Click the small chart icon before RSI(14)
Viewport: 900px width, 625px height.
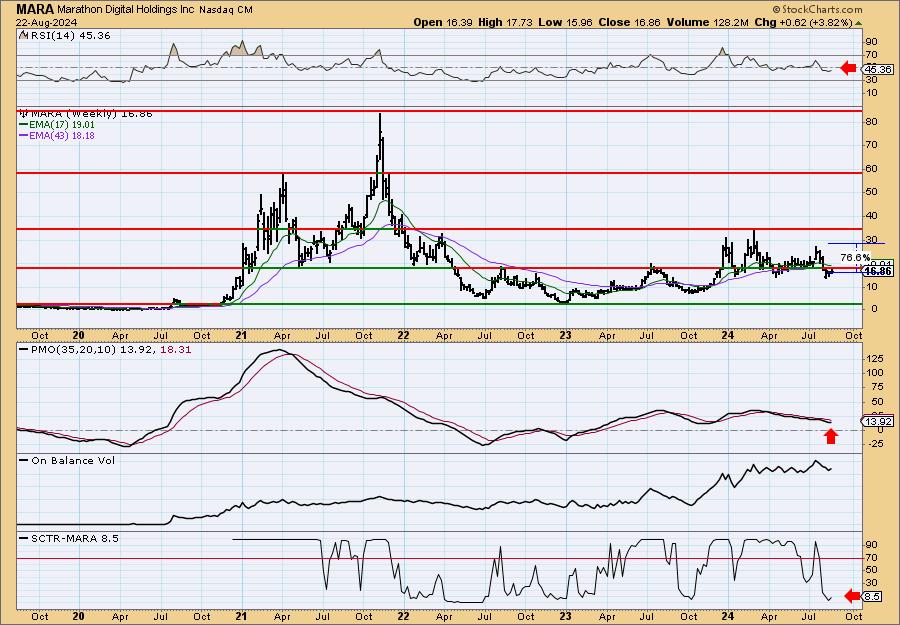(x=23, y=35)
